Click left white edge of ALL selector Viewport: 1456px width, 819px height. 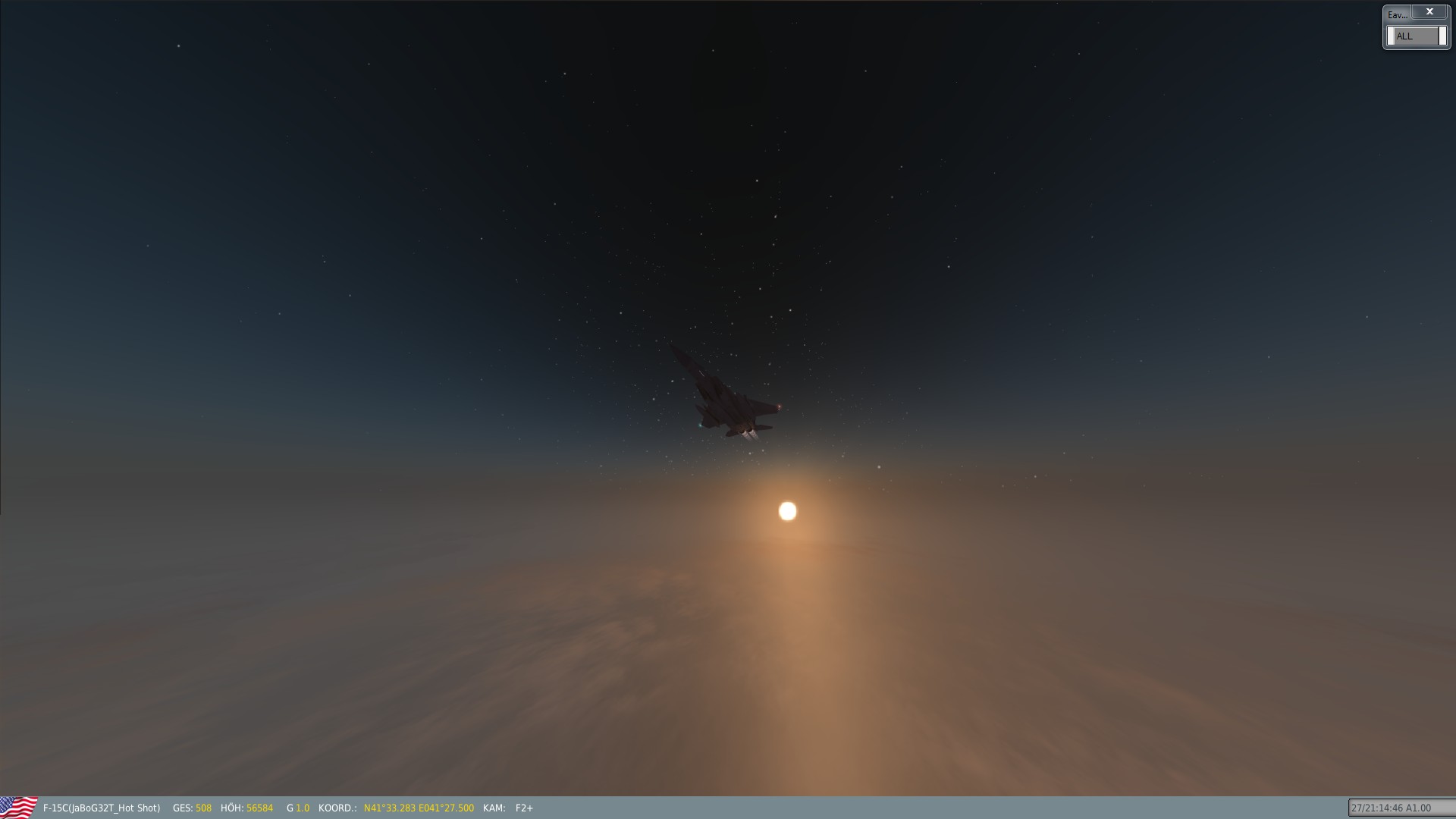(x=1391, y=36)
